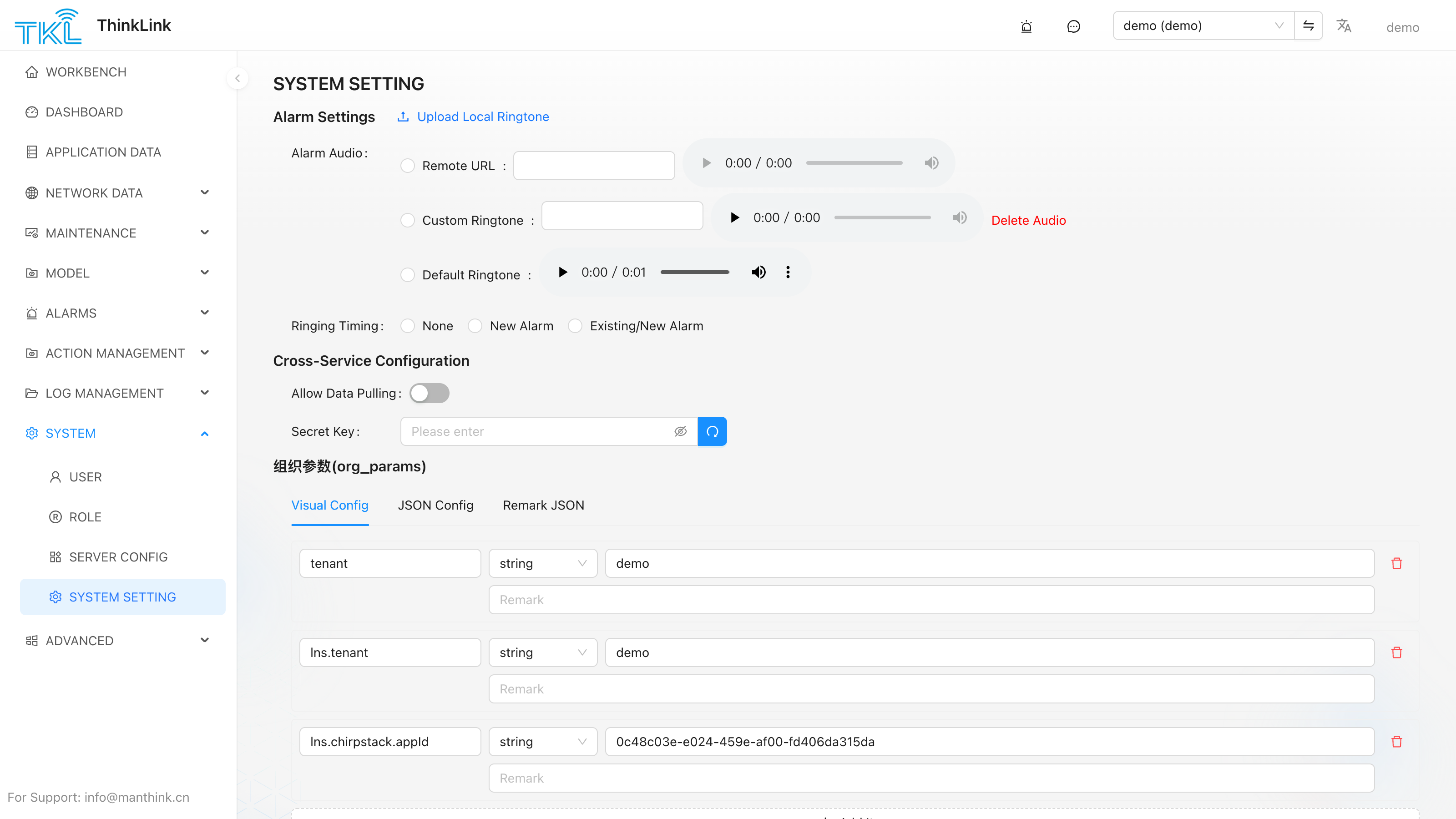Switch to Remark JSON tab
Screen dimensions: 1456x819
click(x=544, y=506)
